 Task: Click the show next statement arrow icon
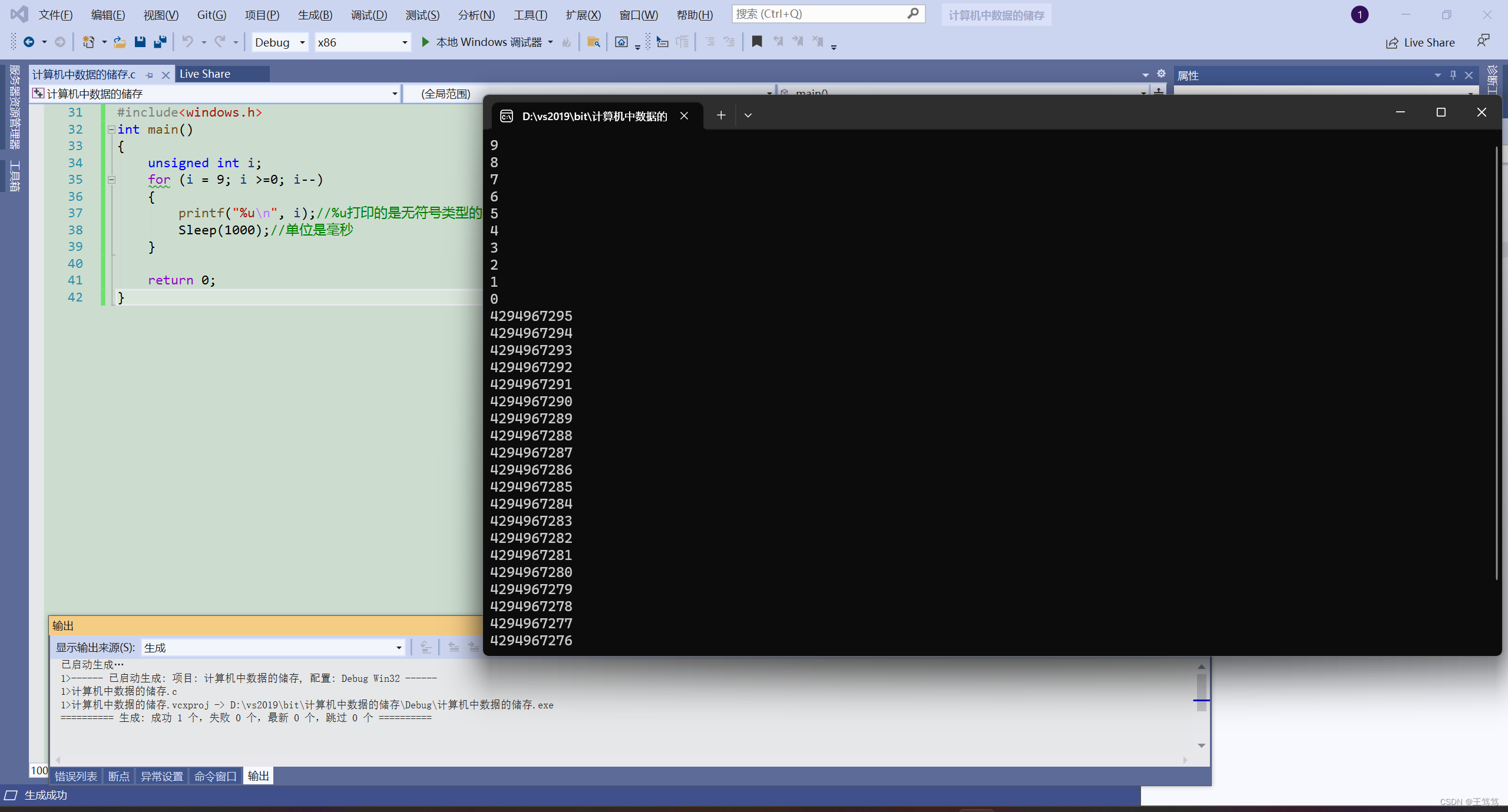[663, 42]
